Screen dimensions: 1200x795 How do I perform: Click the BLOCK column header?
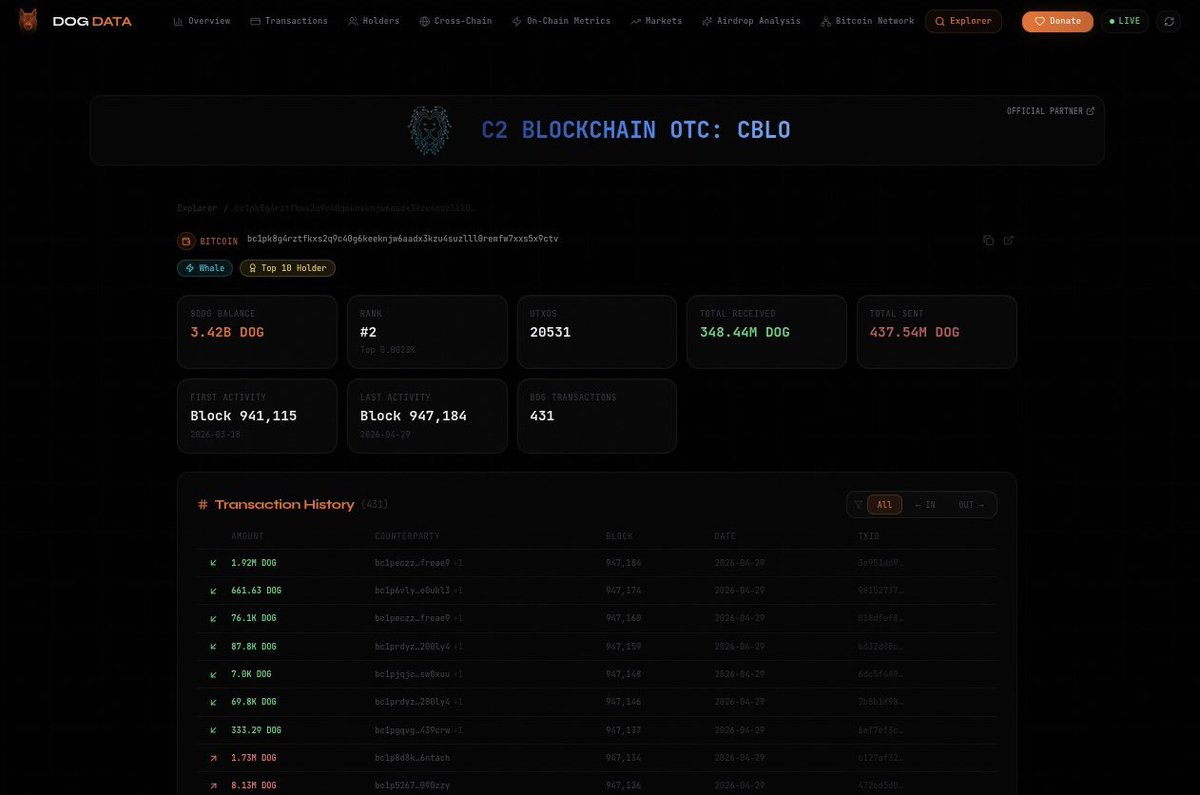tap(619, 536)
